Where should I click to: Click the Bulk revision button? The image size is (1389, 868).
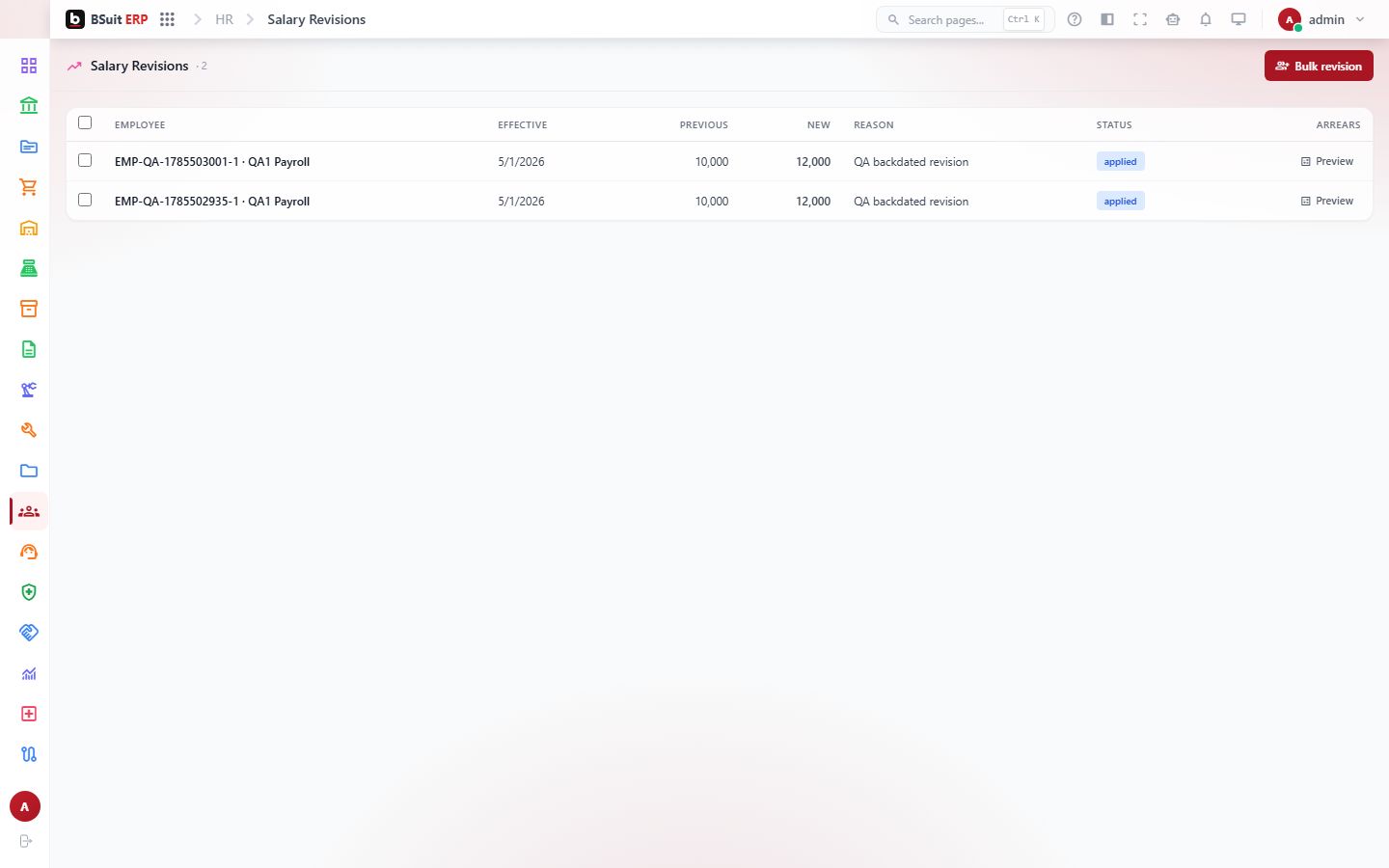click(x=1319, y=66)
